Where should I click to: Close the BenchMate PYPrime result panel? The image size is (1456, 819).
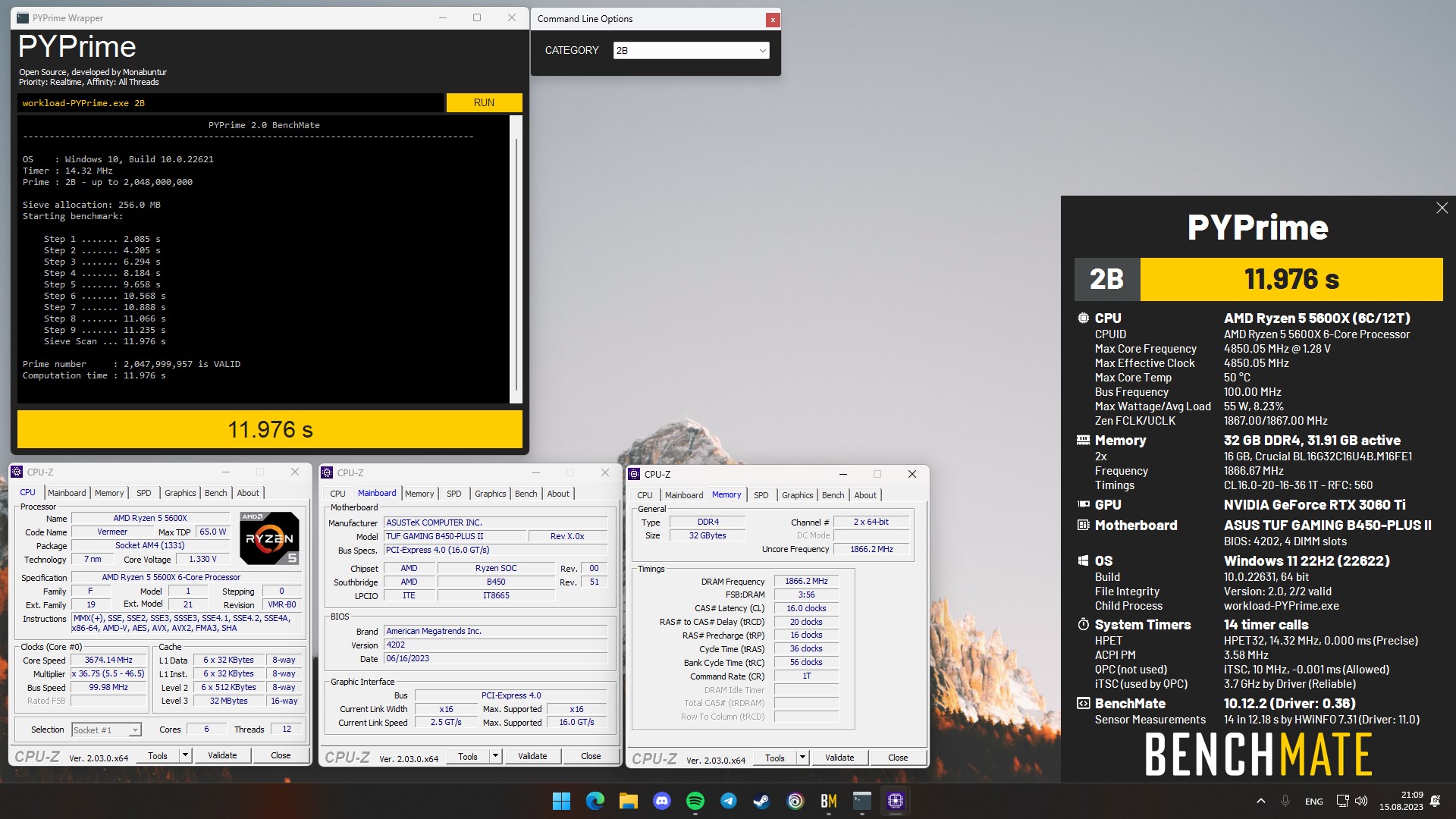[x=1442, y=208]
